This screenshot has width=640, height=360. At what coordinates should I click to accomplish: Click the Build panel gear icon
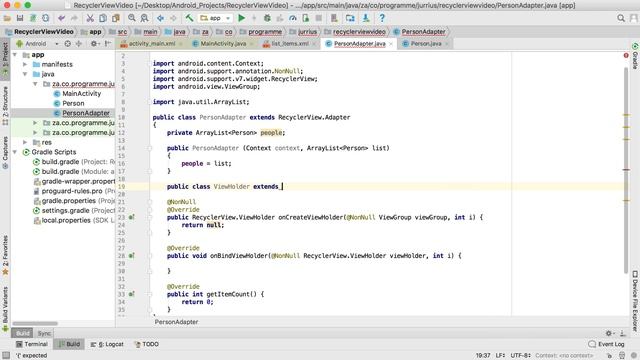609,333
